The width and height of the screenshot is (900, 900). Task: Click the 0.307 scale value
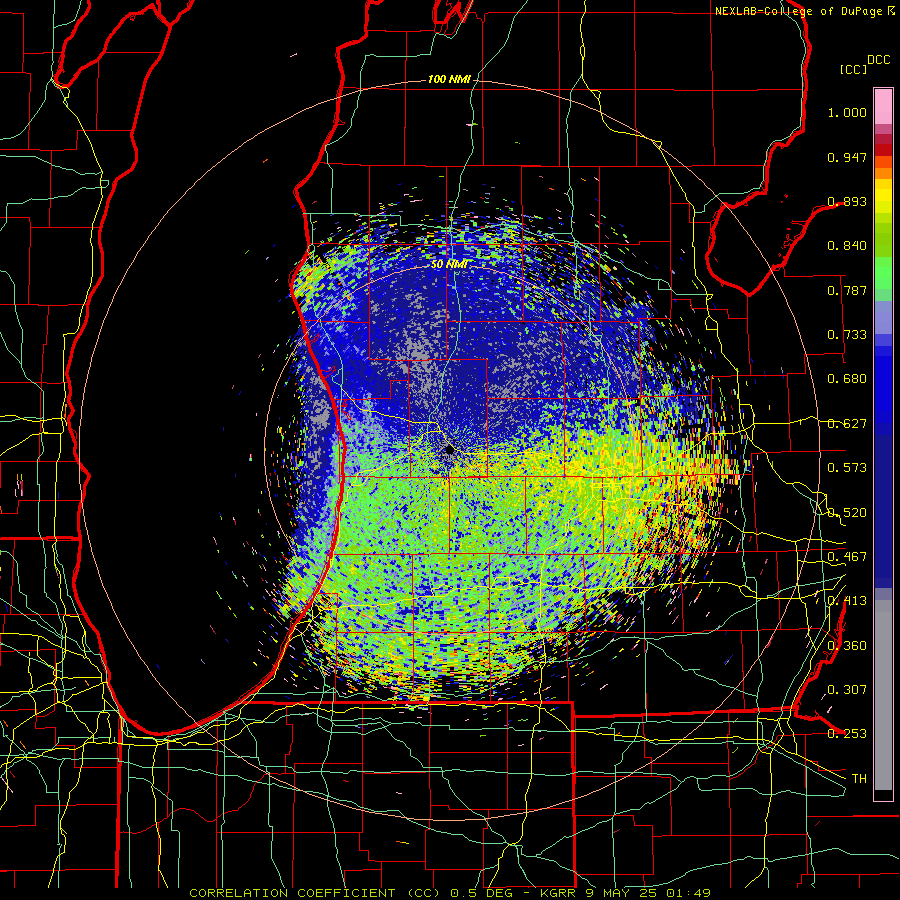[847, 690]
